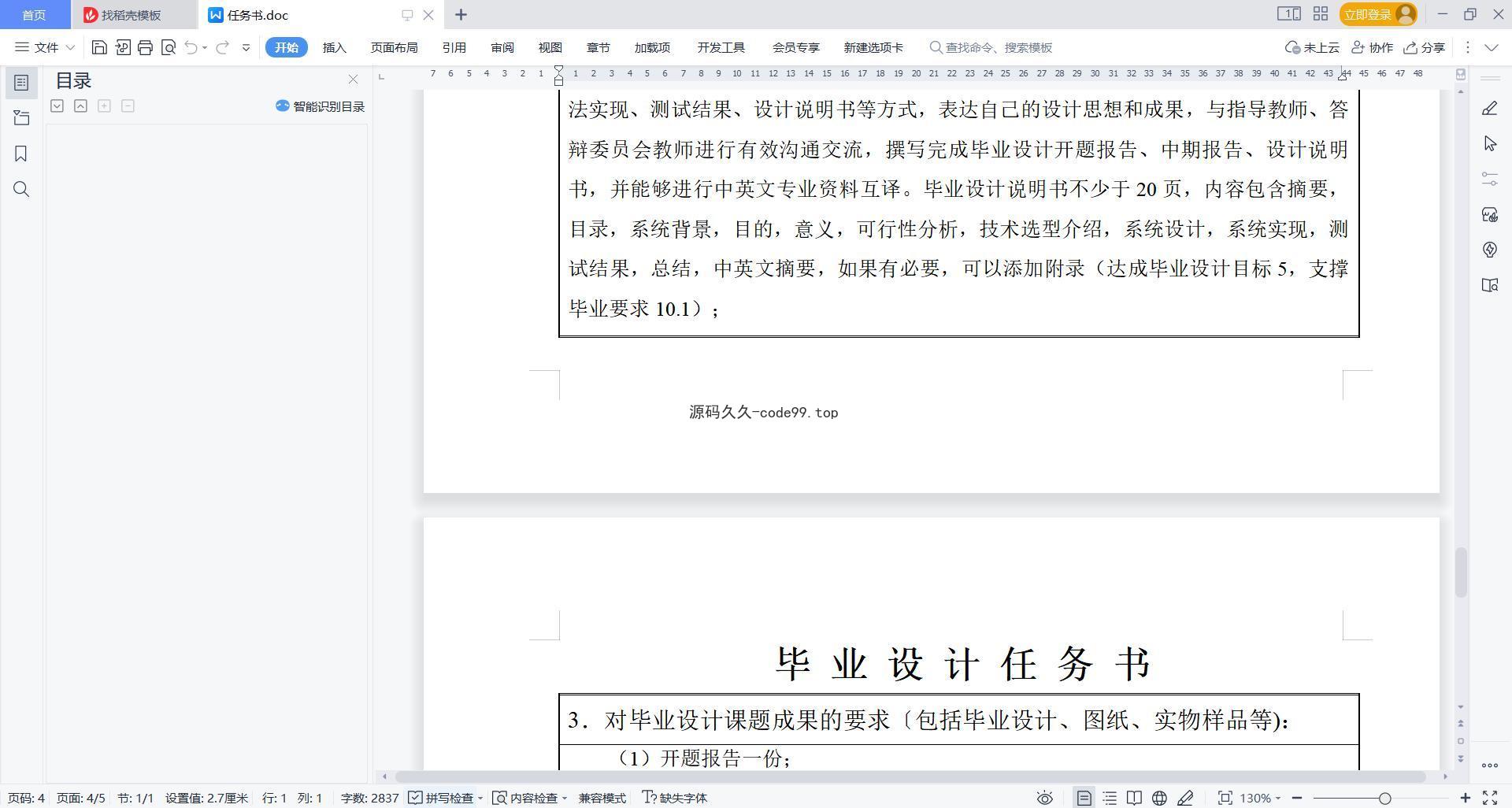Open the 页面布局 ribbon tab
Image resolution: width=1512 pixels, height=808 pixels.
[x=394, y=47]
